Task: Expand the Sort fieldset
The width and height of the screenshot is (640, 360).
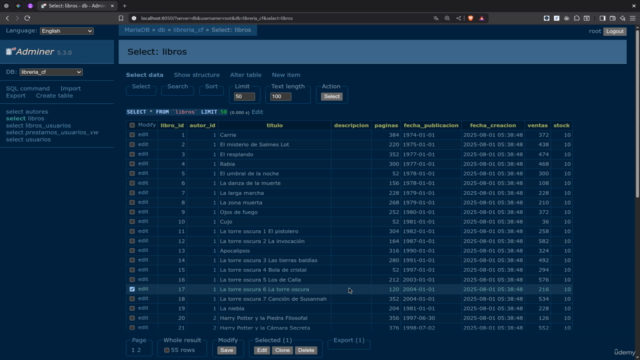Action: click(211, 87)
